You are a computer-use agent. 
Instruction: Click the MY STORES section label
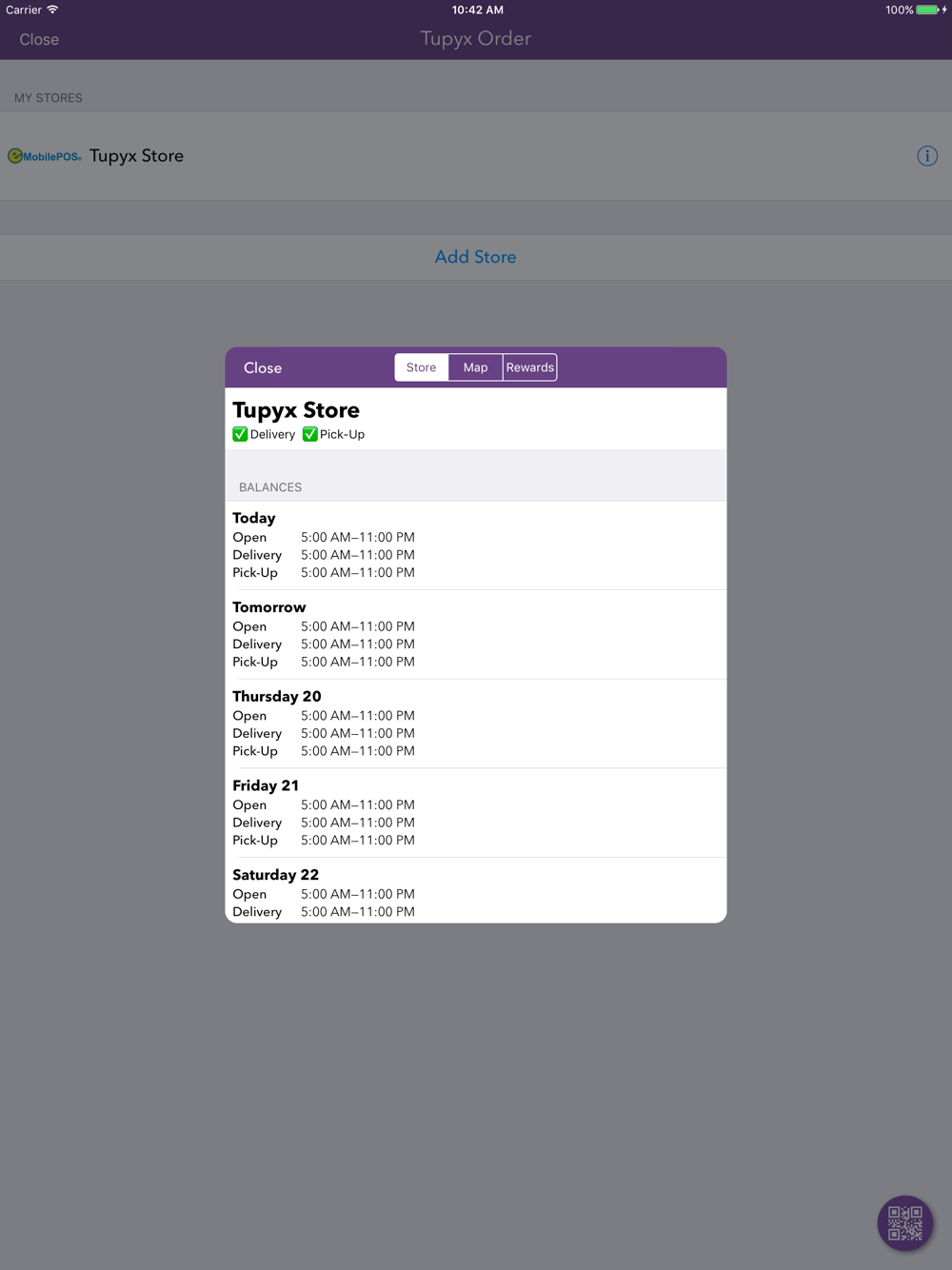point(49,98)
